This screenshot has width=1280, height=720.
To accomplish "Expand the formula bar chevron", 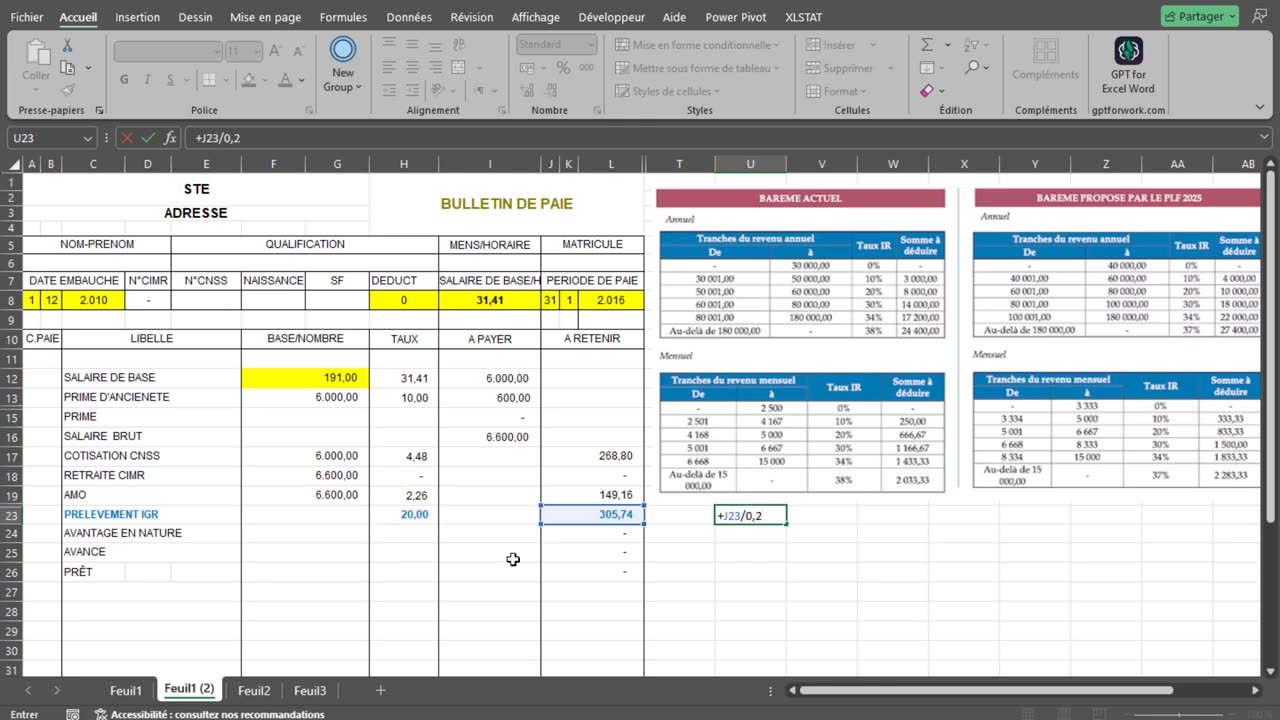I will click(1265, 138).
